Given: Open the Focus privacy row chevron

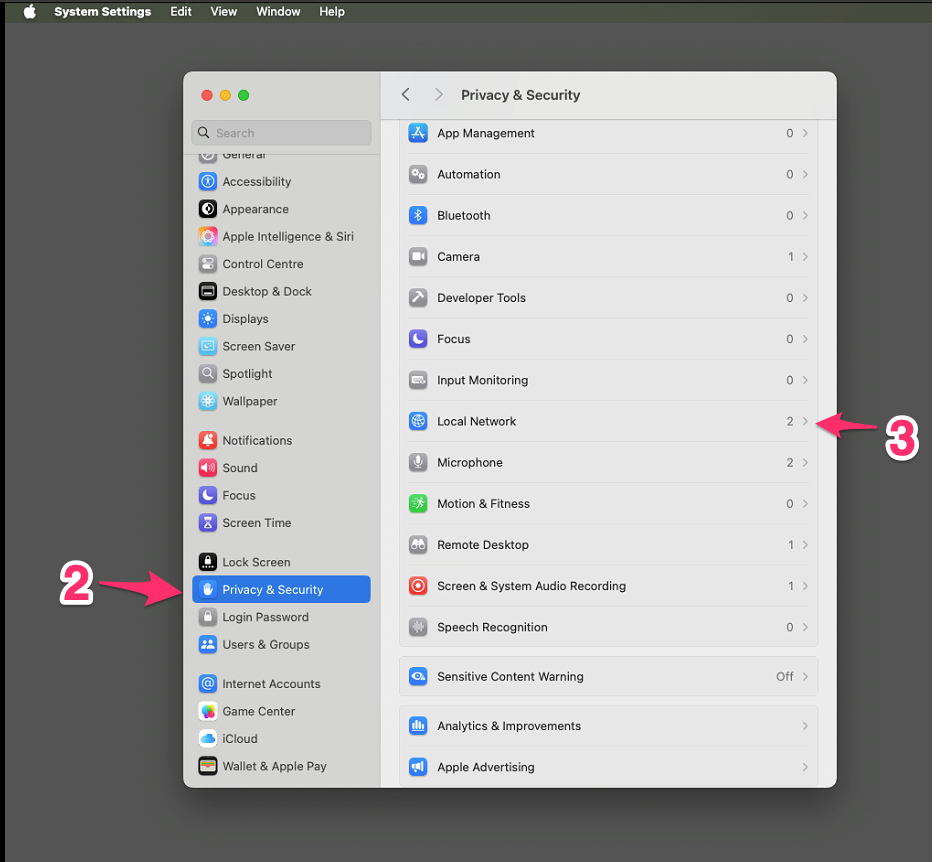Looking at the screenshot, I should pyautogui.click(x=805, y=339).
